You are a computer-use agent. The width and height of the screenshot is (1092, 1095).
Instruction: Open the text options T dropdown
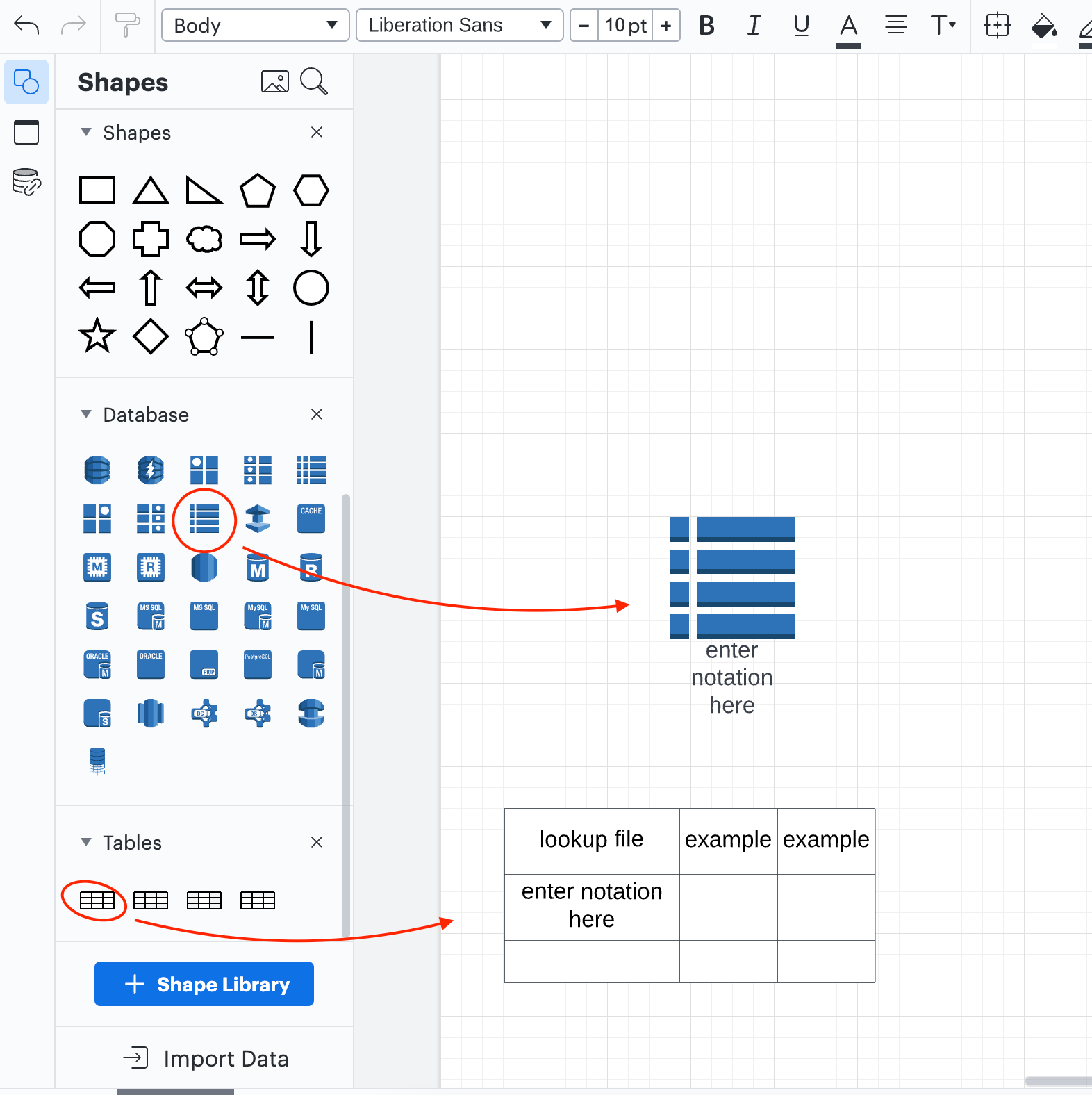[x=943, y=26]
